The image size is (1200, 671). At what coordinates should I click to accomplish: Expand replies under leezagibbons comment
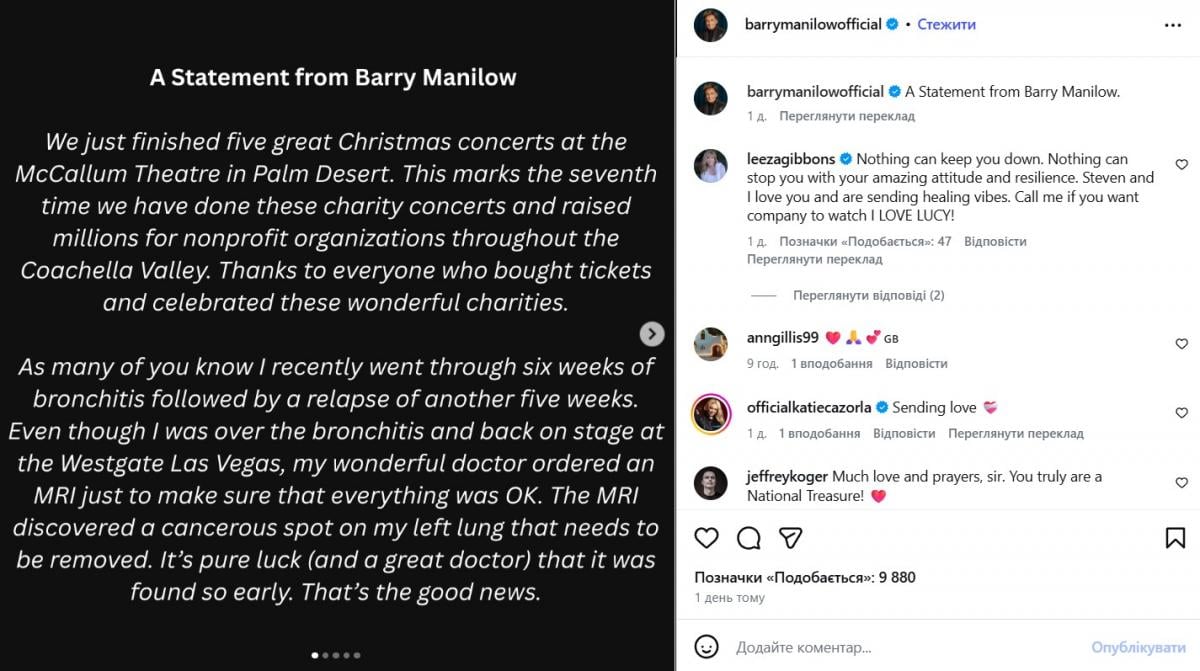[868, 295]
